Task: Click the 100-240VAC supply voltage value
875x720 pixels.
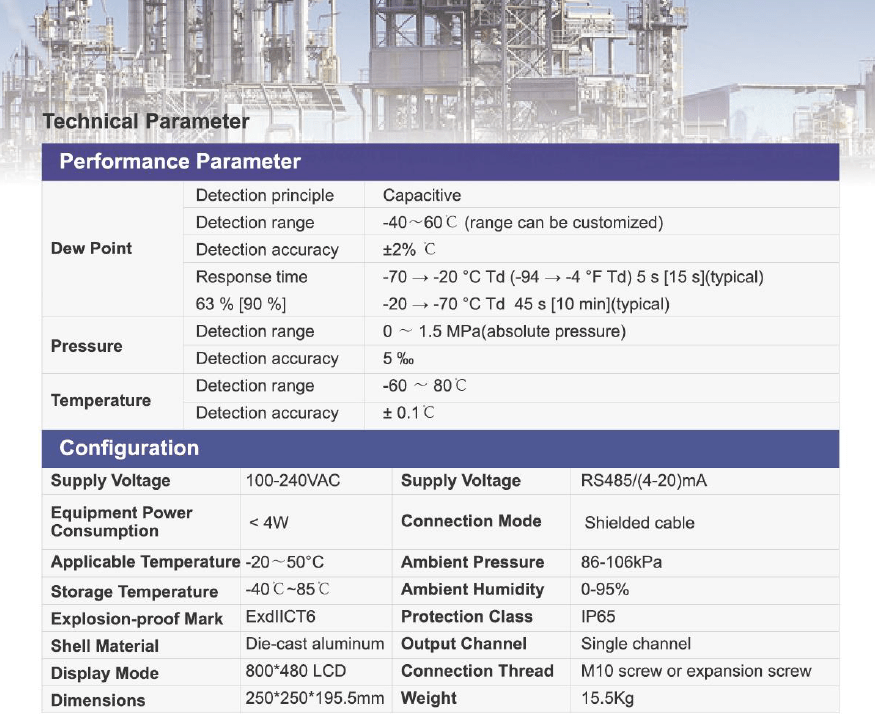Action: 293,481
